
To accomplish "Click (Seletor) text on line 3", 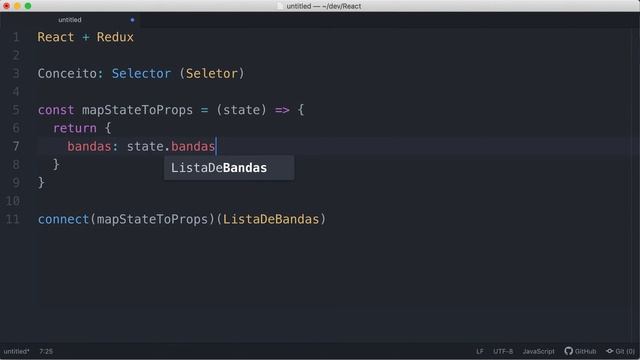I will [212, 73].
